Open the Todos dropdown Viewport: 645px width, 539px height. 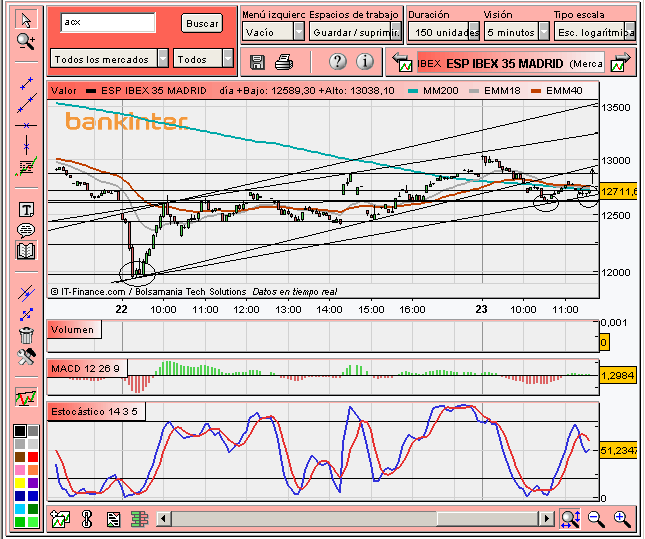point(204,59)
